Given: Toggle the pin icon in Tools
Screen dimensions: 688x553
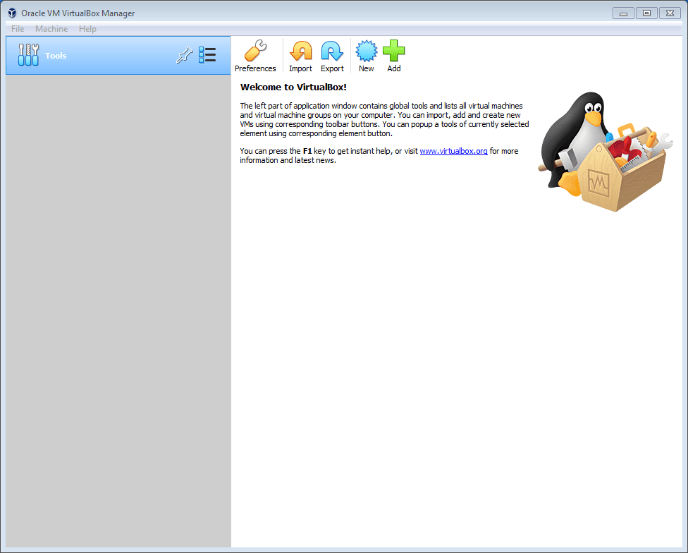Looking at the screenshot, I should pos(184,55).
